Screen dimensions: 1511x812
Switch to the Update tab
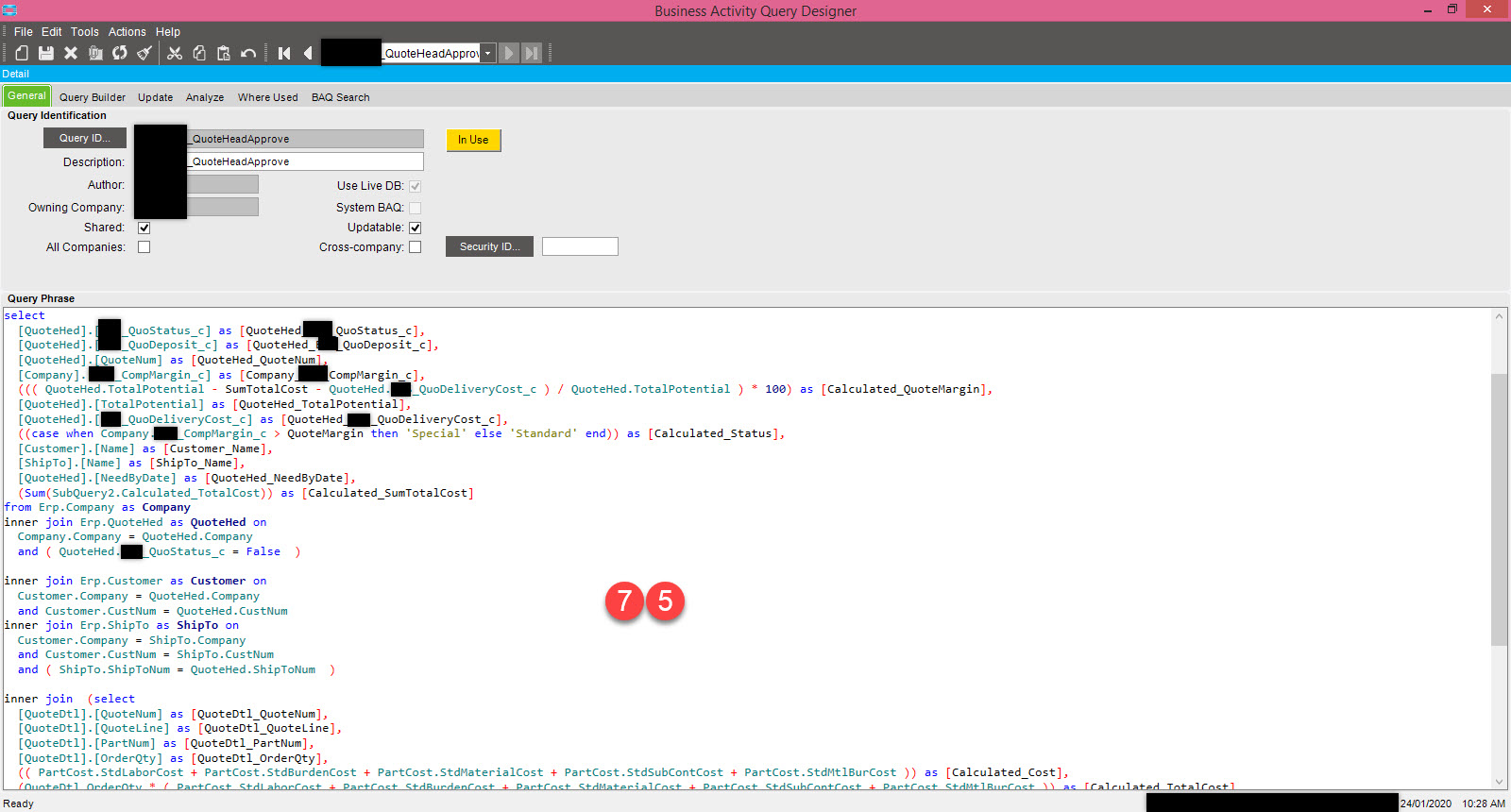click(156, 97)
